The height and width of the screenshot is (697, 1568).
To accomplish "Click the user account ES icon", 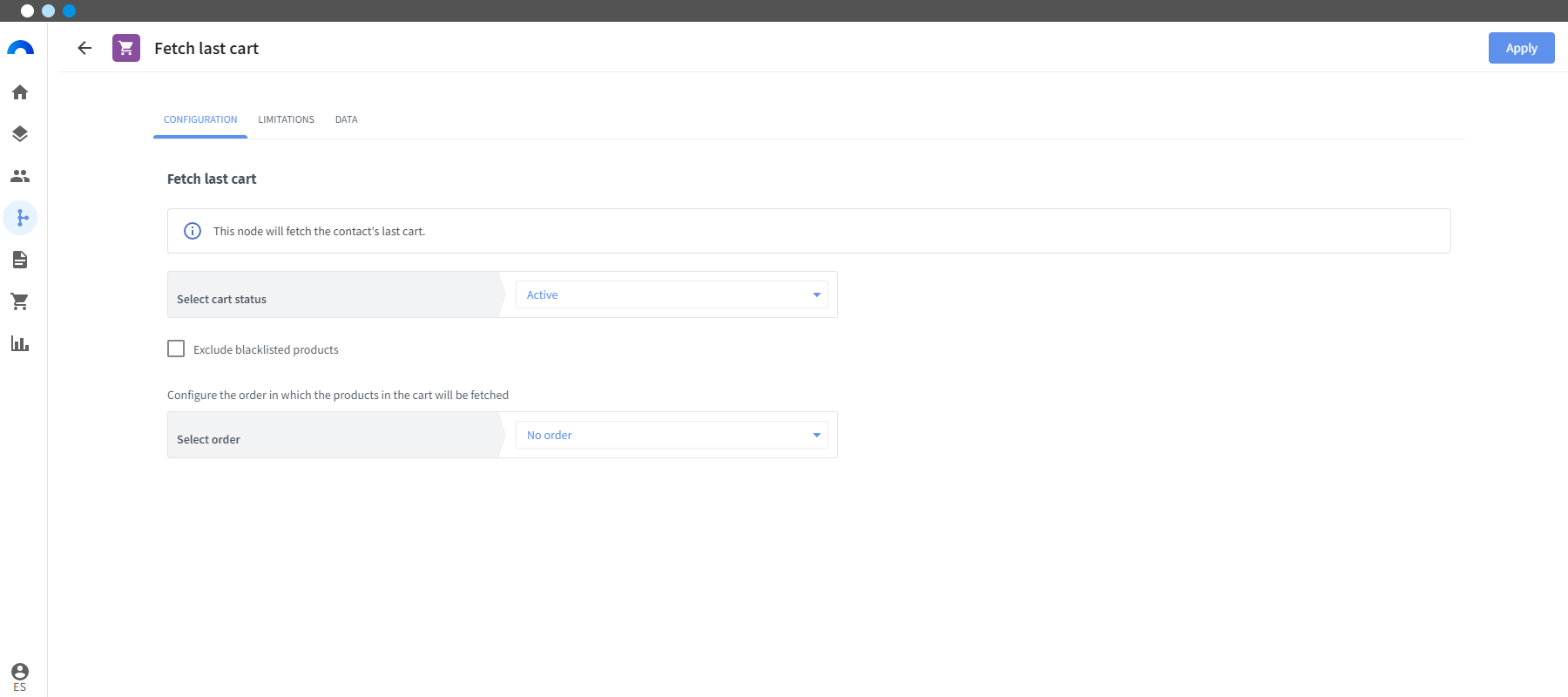I will [x=20, y=676].
